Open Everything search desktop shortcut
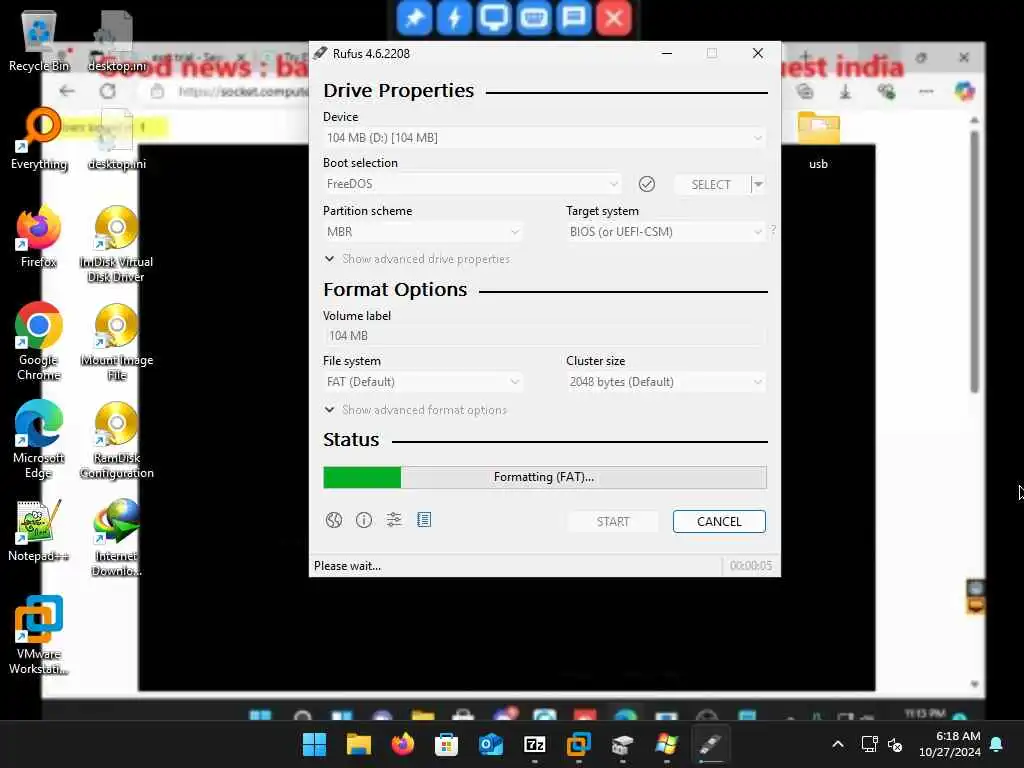The height and width of the screenshot is (768, 1024). click(39, 138)
